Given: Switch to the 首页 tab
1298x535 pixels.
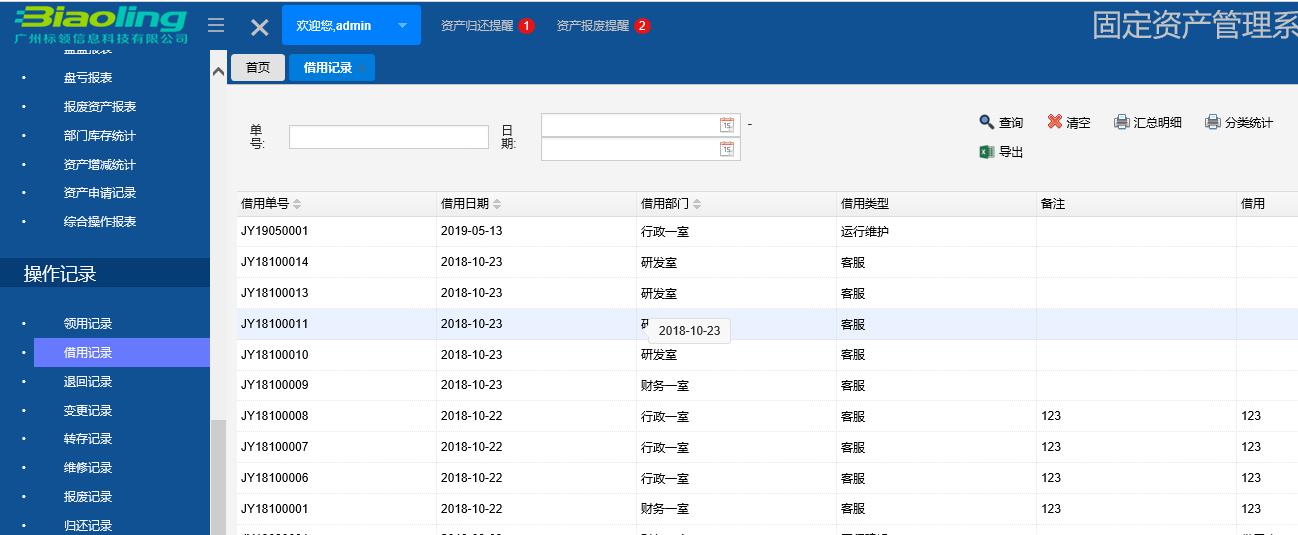Looking at the screenshot, I should tap(258, 67).
